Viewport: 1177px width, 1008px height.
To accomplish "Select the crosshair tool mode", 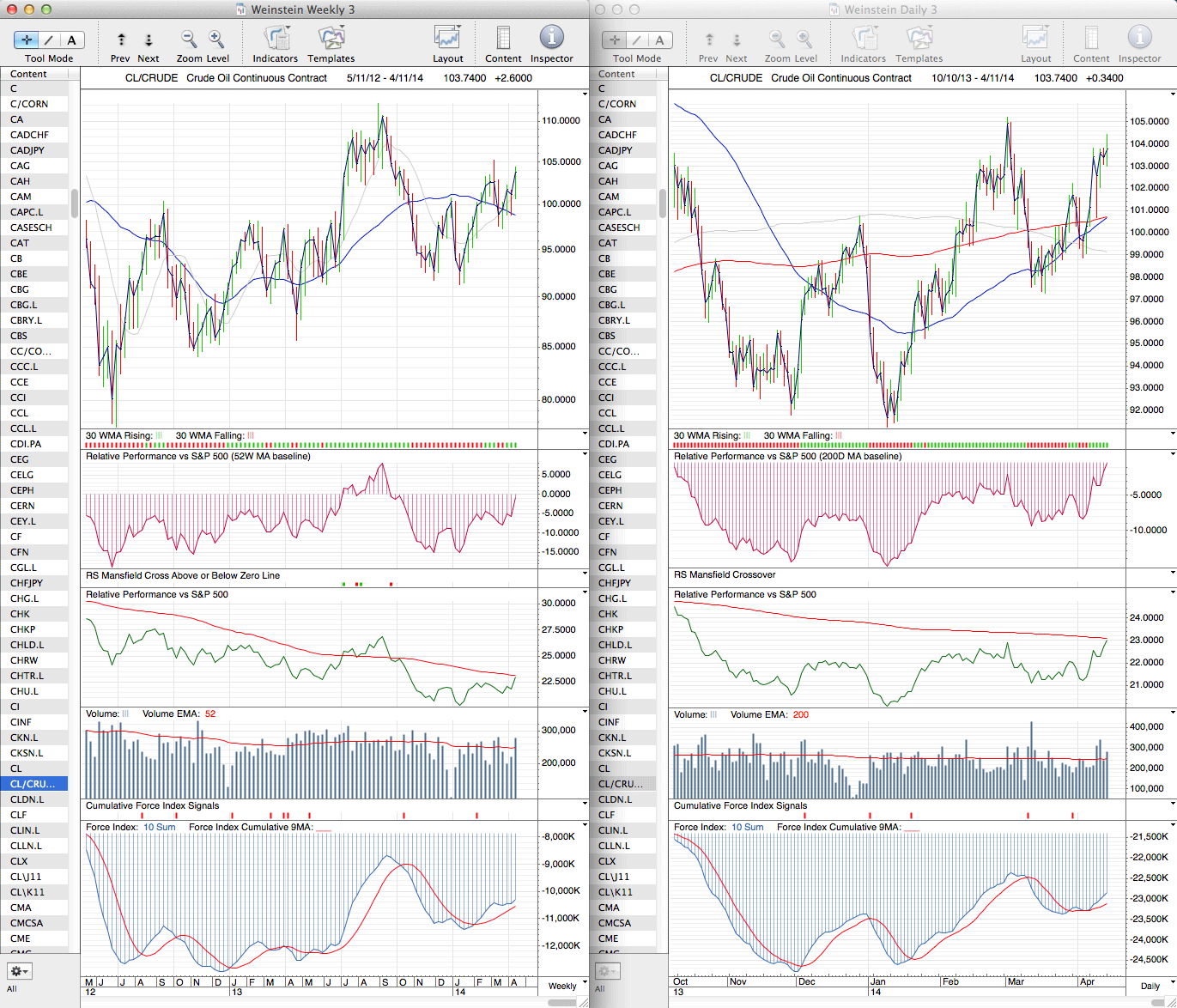I will point(27,39).
